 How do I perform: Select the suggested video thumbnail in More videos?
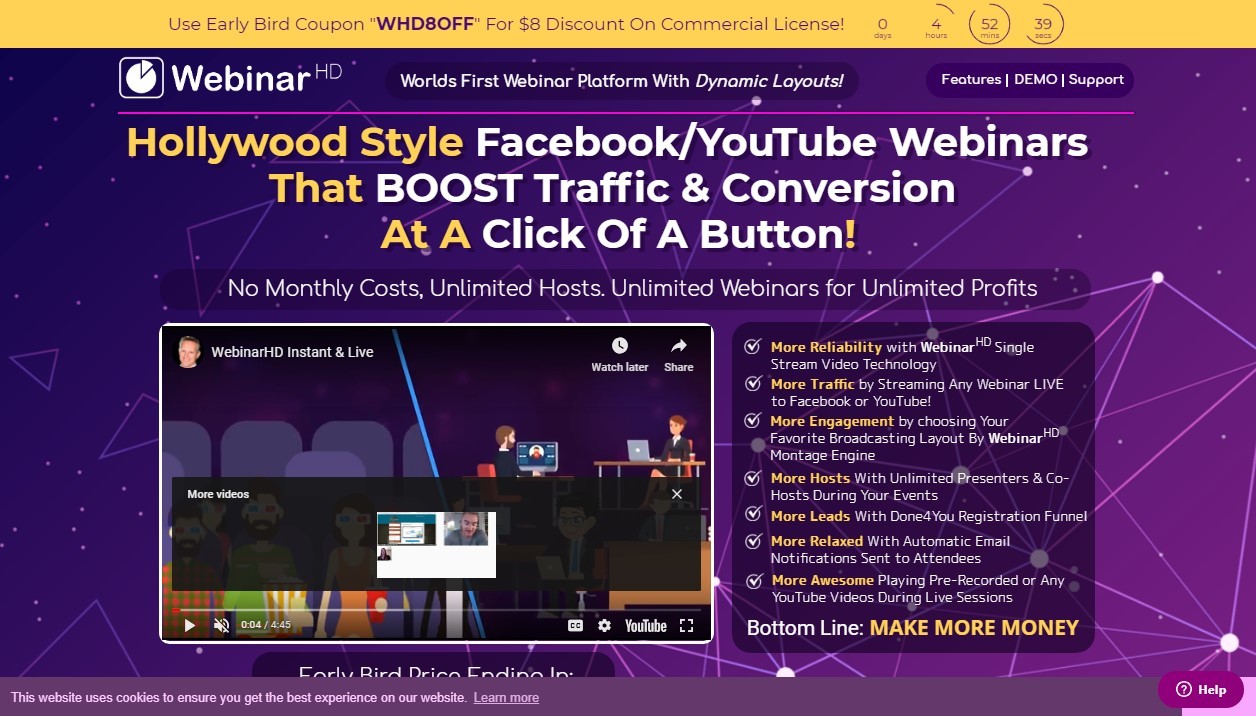(x=436, y=545)
